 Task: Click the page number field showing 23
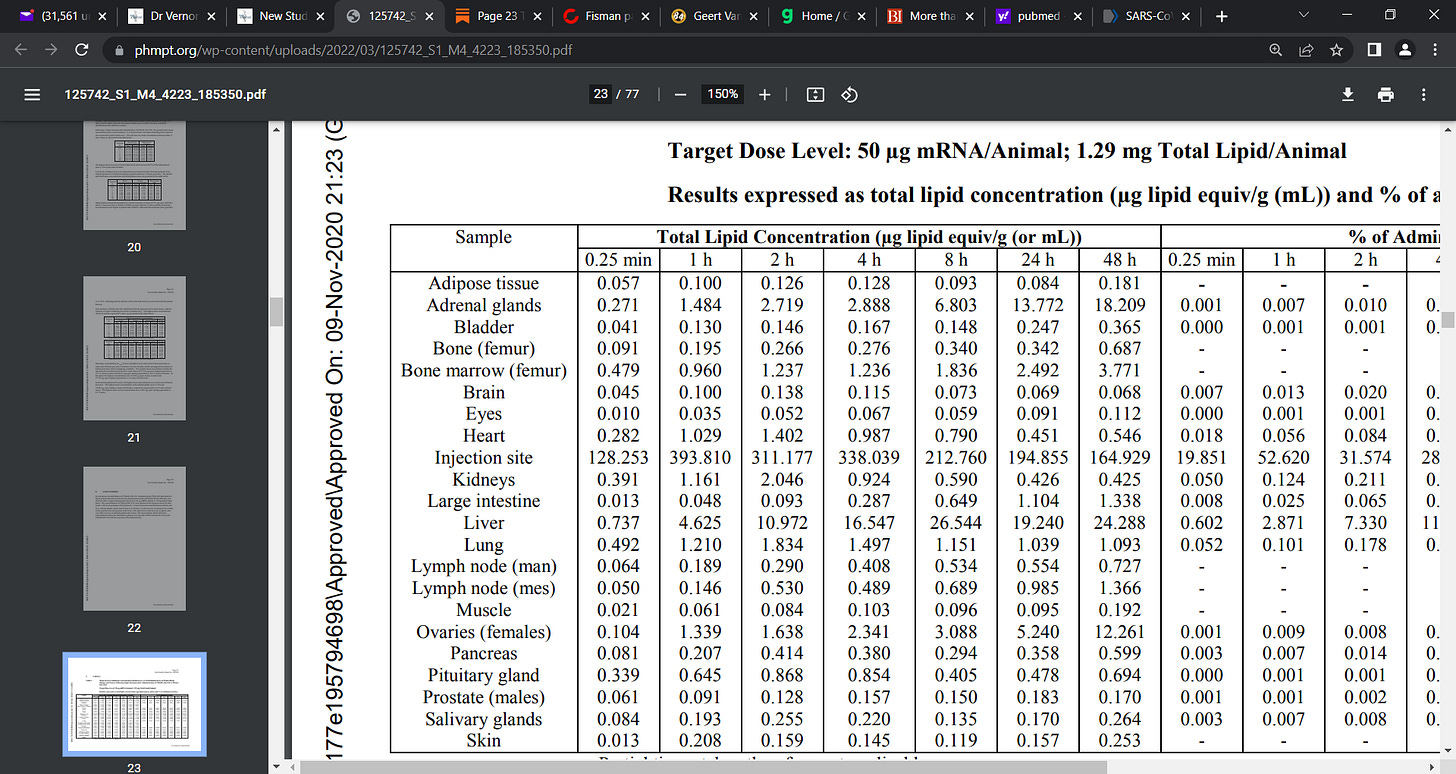point(600,94)
